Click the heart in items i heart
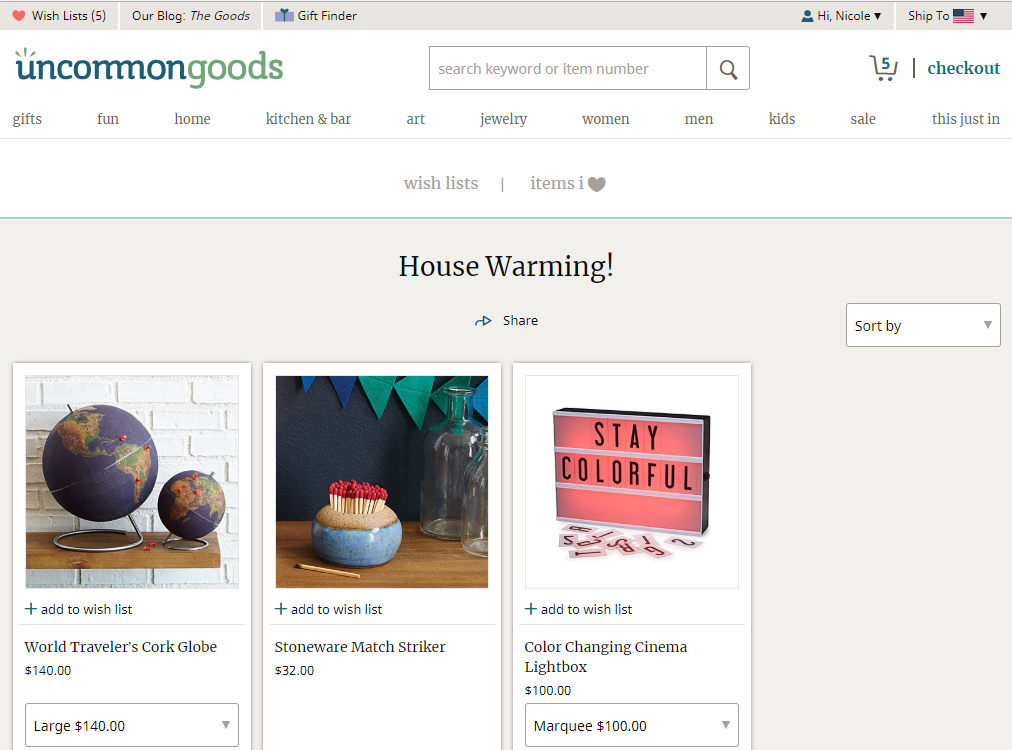This screenshot has height=750, width=1012. click(597, 185)
